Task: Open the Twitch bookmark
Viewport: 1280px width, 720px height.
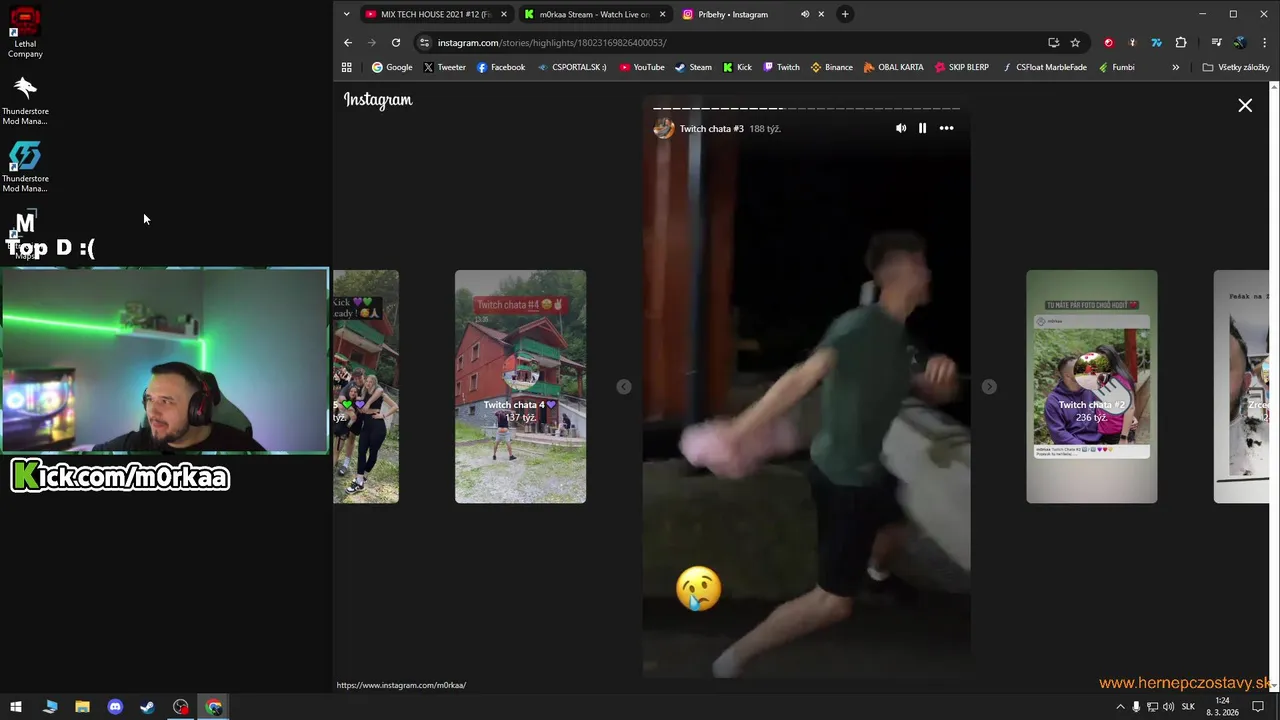Action: point(781,67)
